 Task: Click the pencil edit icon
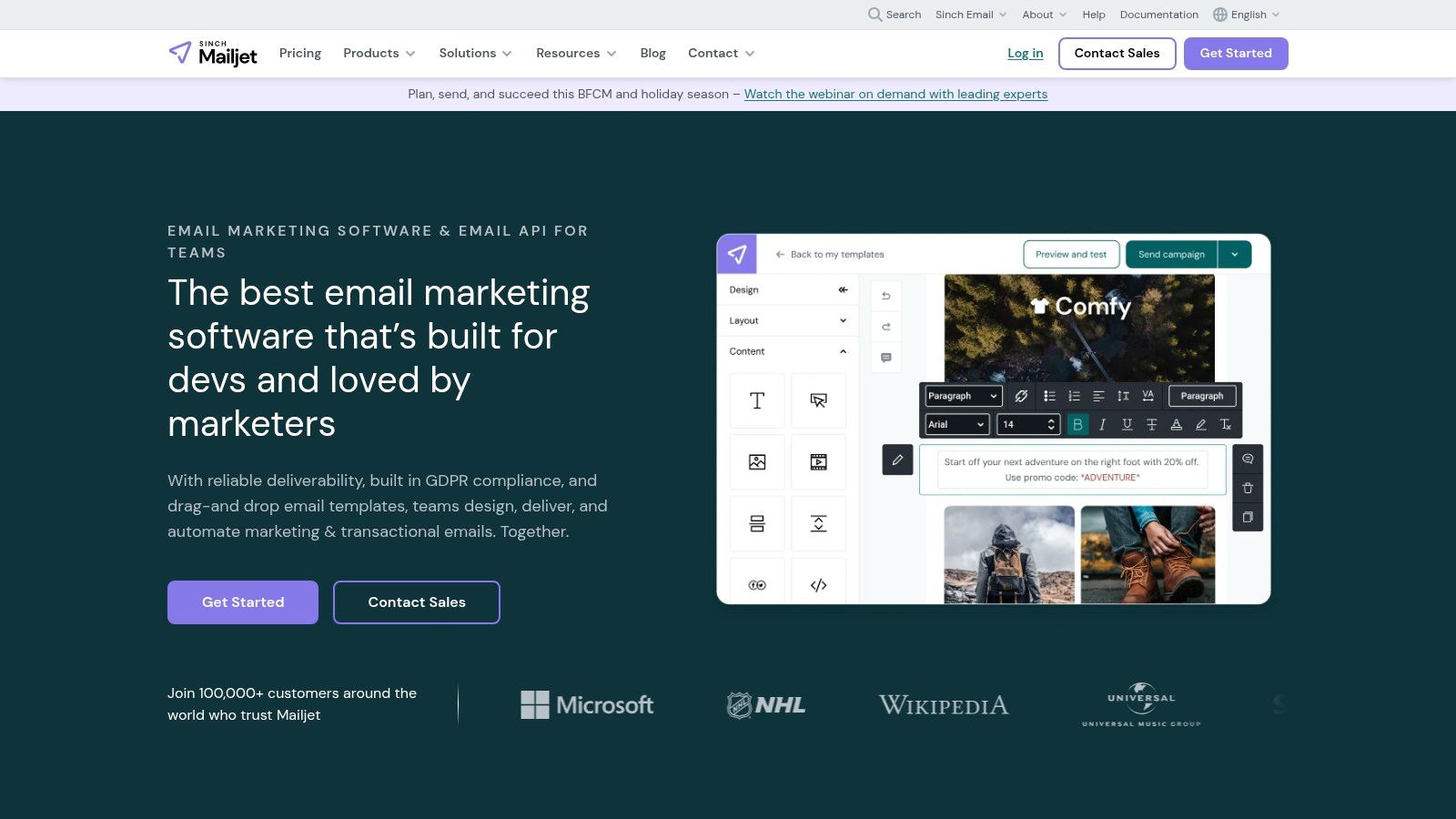[897, 460]
